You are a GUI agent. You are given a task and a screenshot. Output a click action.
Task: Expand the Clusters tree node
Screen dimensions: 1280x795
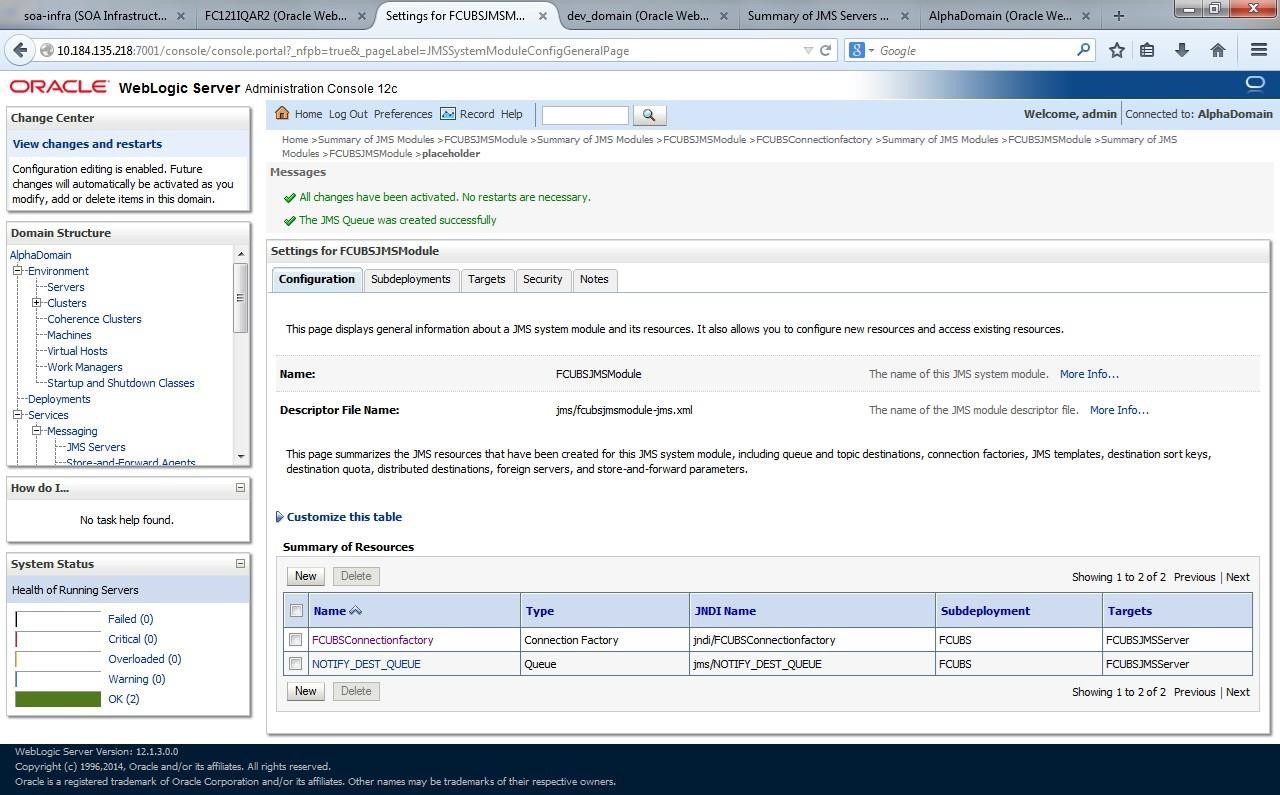36,303
